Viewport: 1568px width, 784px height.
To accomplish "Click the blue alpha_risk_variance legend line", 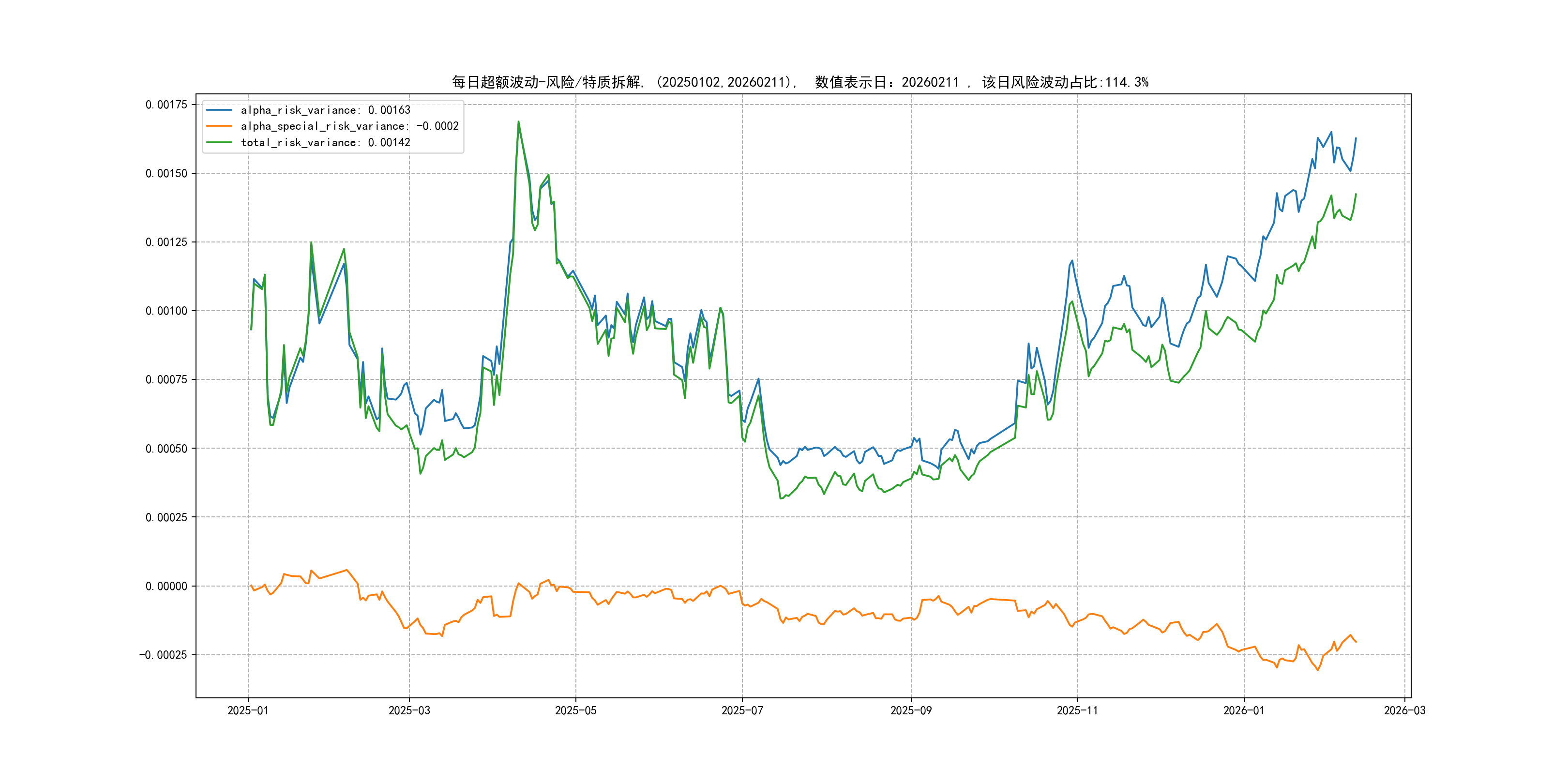I will pos(219,110).
